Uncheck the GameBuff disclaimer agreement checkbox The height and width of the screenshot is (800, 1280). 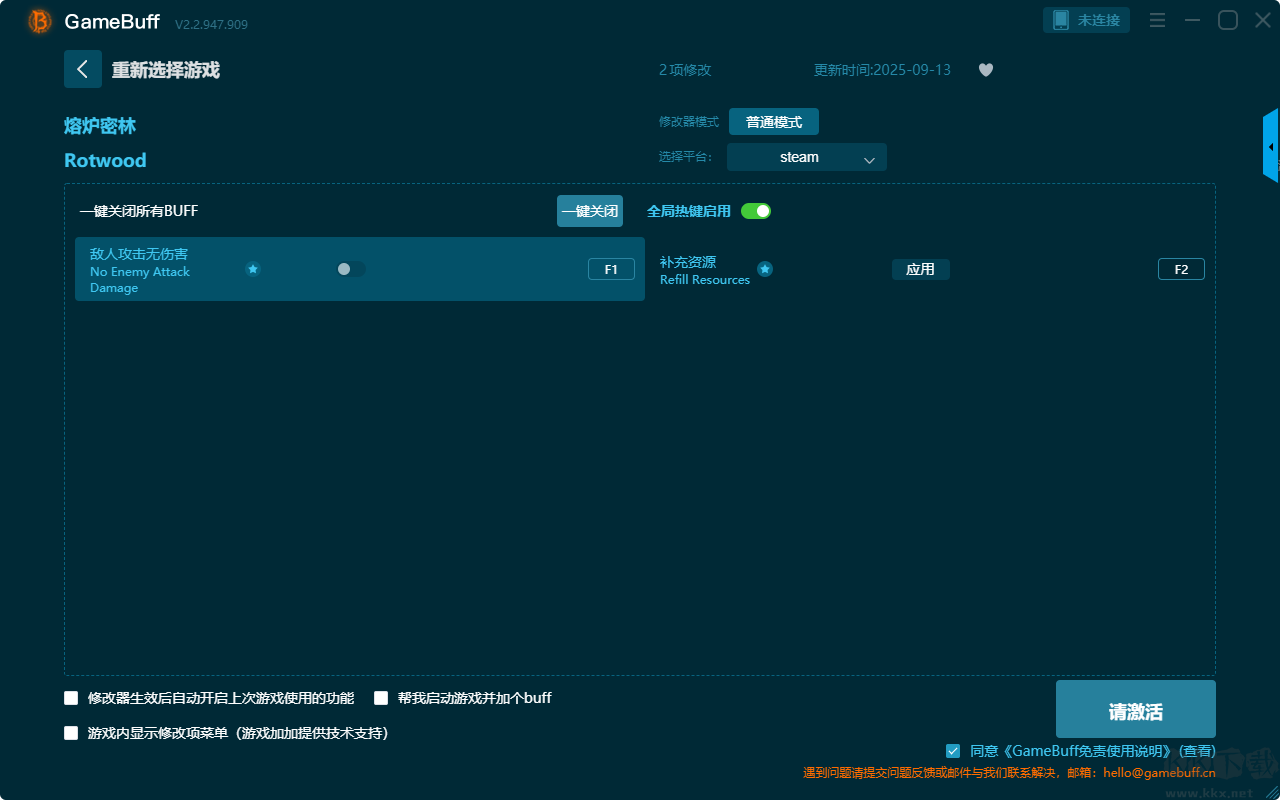953,751
